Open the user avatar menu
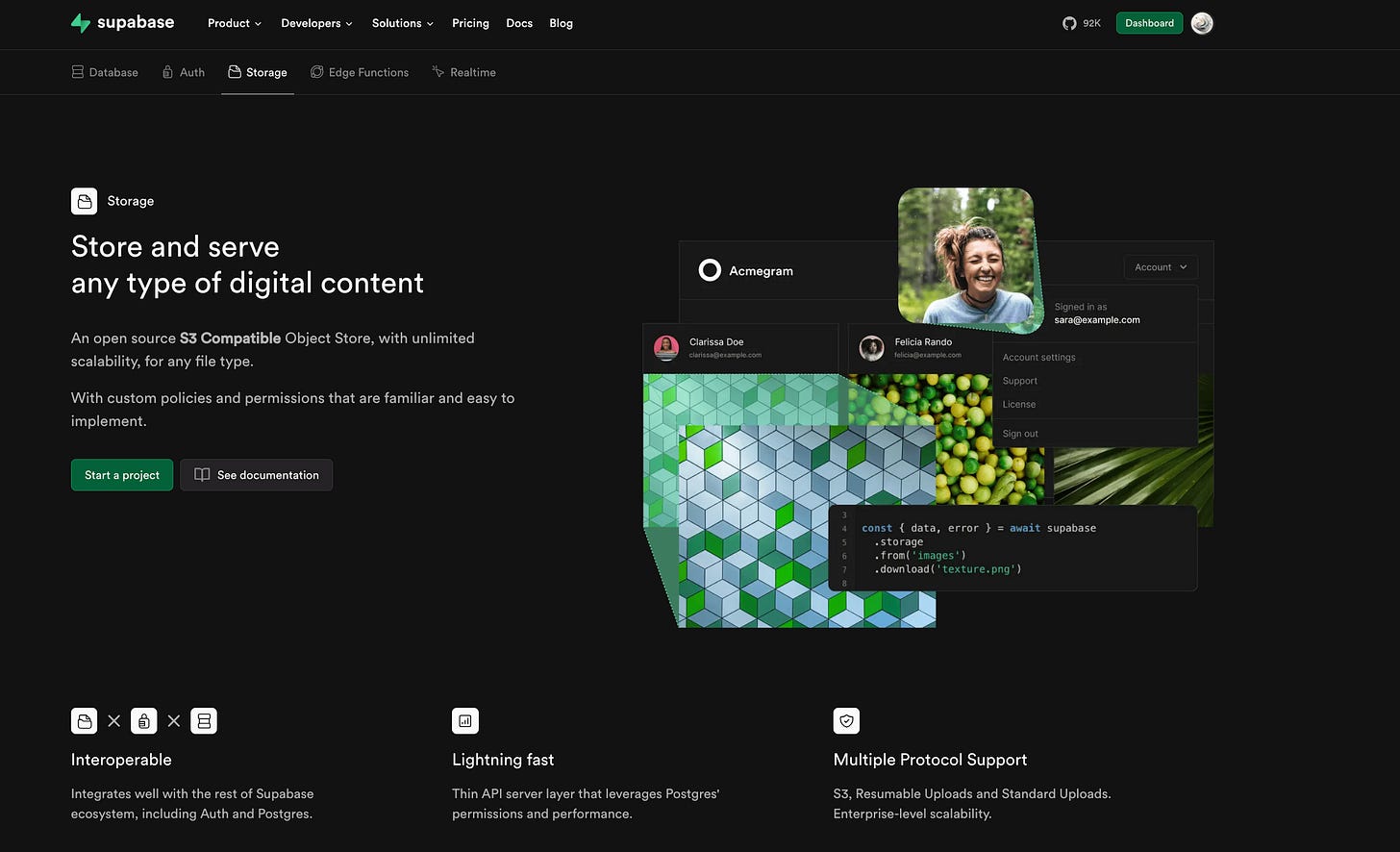1400x852 pixels. click(1202, 23)
